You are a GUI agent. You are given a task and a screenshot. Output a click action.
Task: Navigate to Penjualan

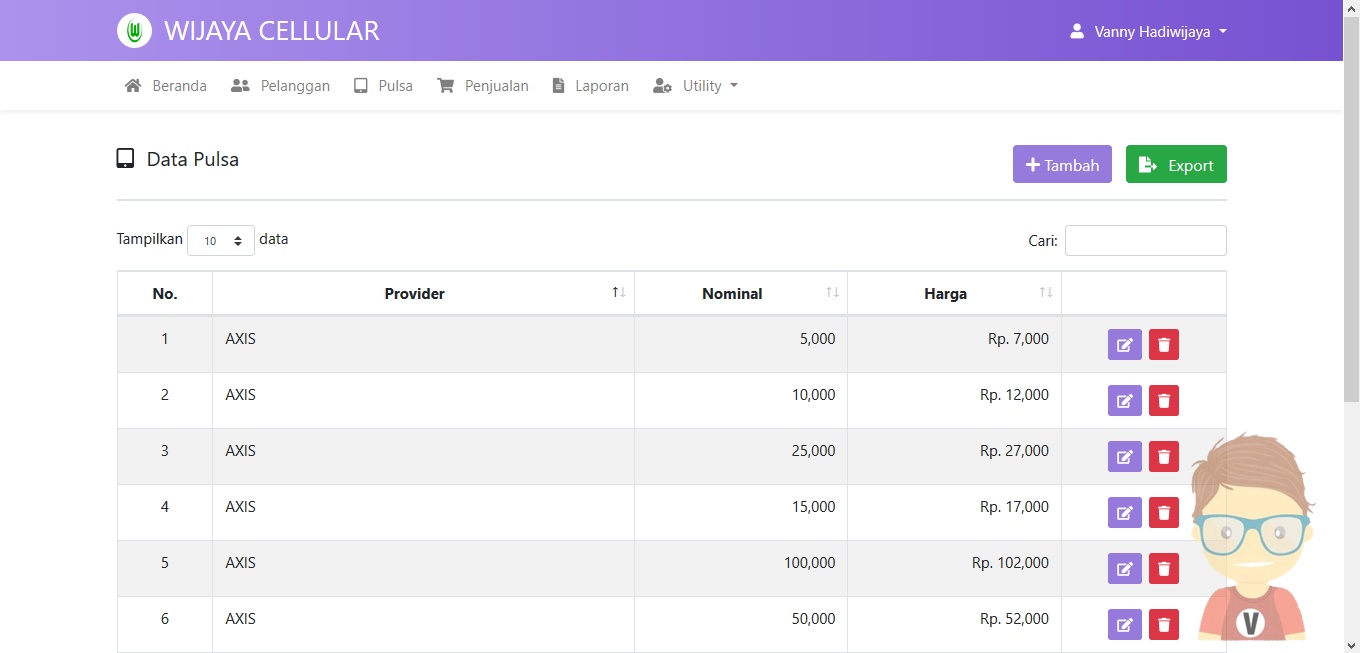(483, 86)
